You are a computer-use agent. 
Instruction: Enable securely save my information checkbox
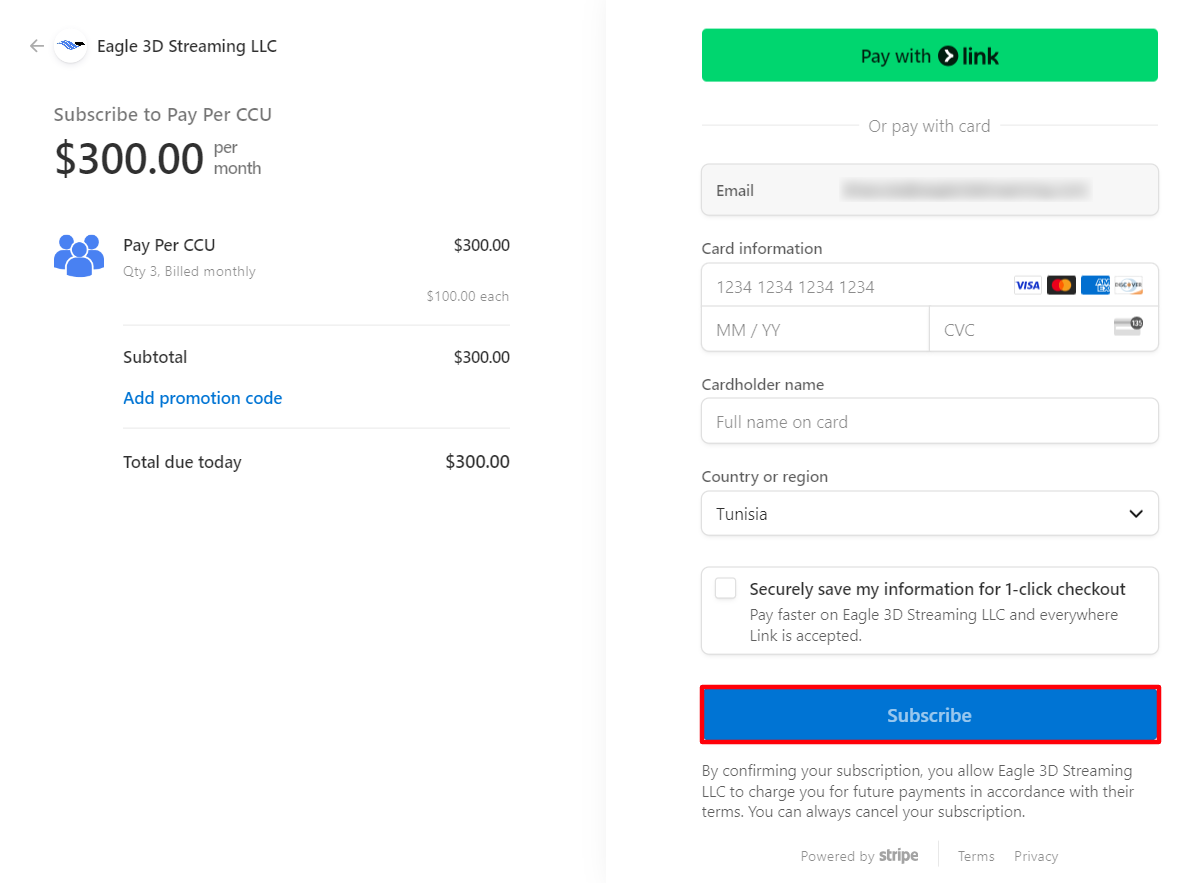pos(726,589)
